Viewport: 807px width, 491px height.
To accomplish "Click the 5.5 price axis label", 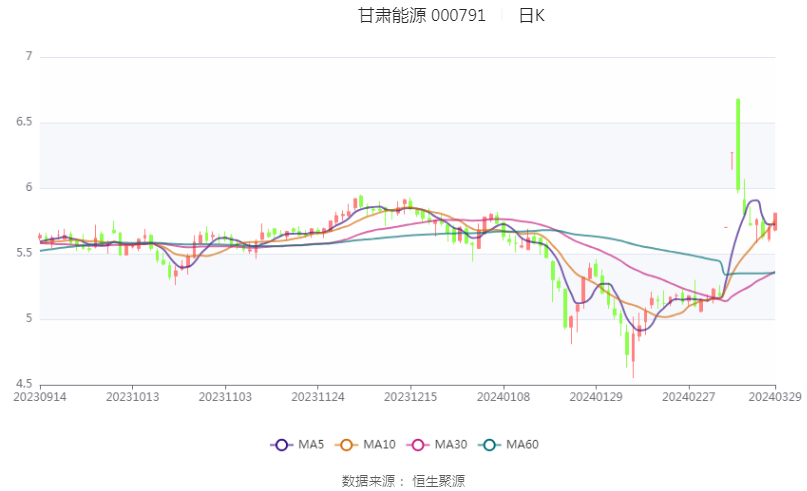I will click(x=24, y=253).
